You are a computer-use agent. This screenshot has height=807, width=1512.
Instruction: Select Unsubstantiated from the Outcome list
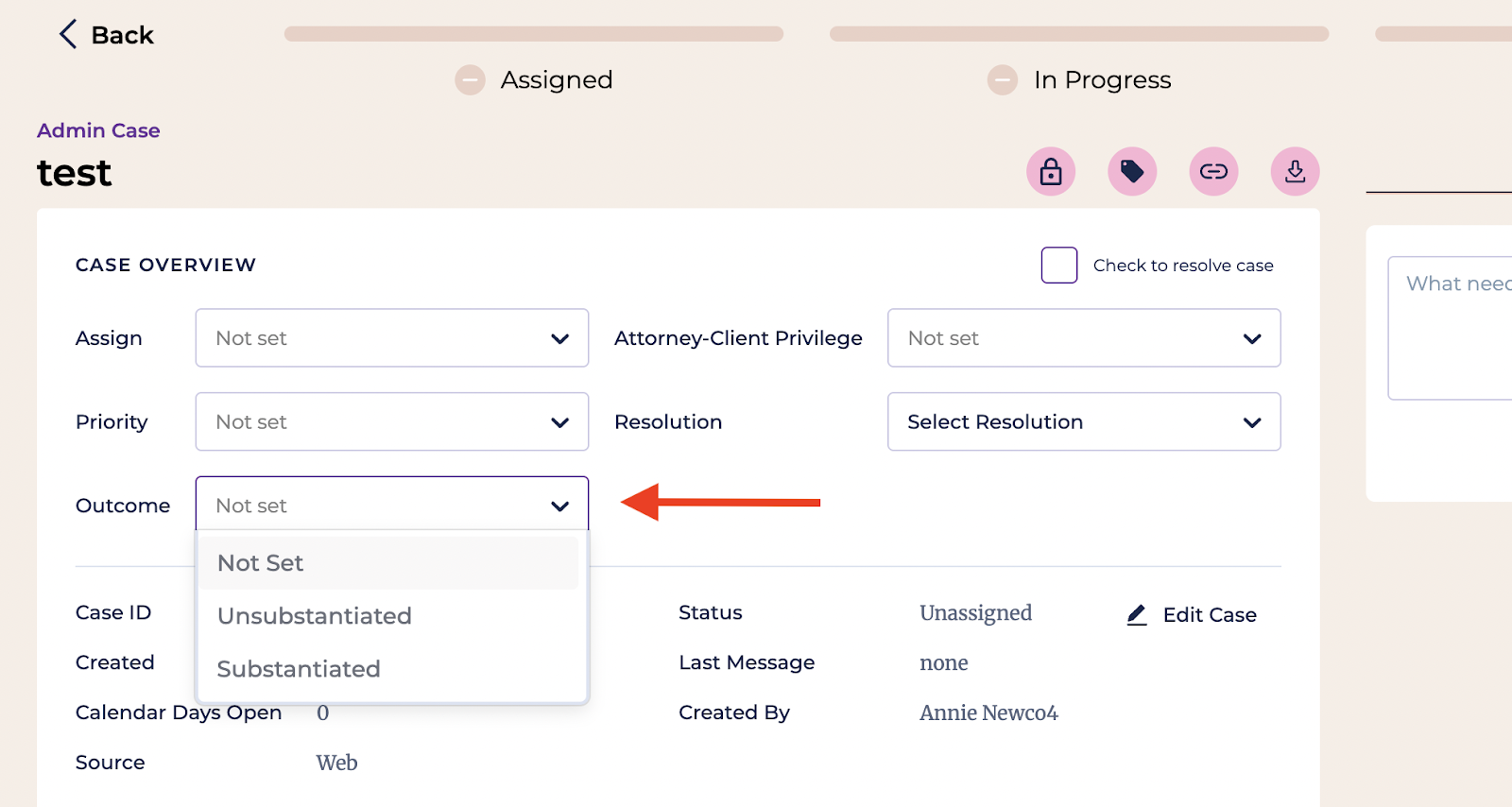pyautogui.click(x=314, y=615)
